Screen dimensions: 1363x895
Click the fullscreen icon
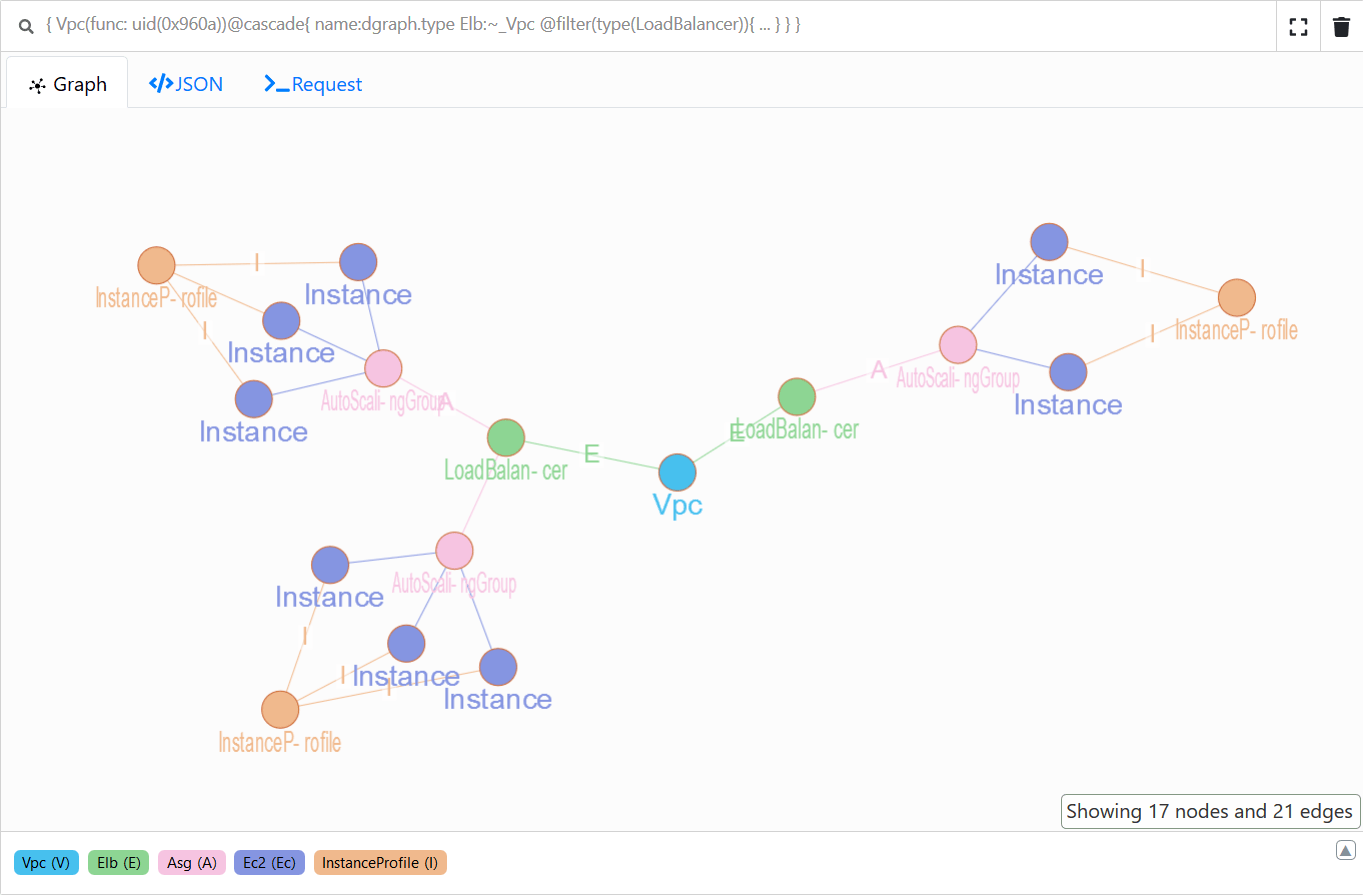click(x=1298, y=27)
